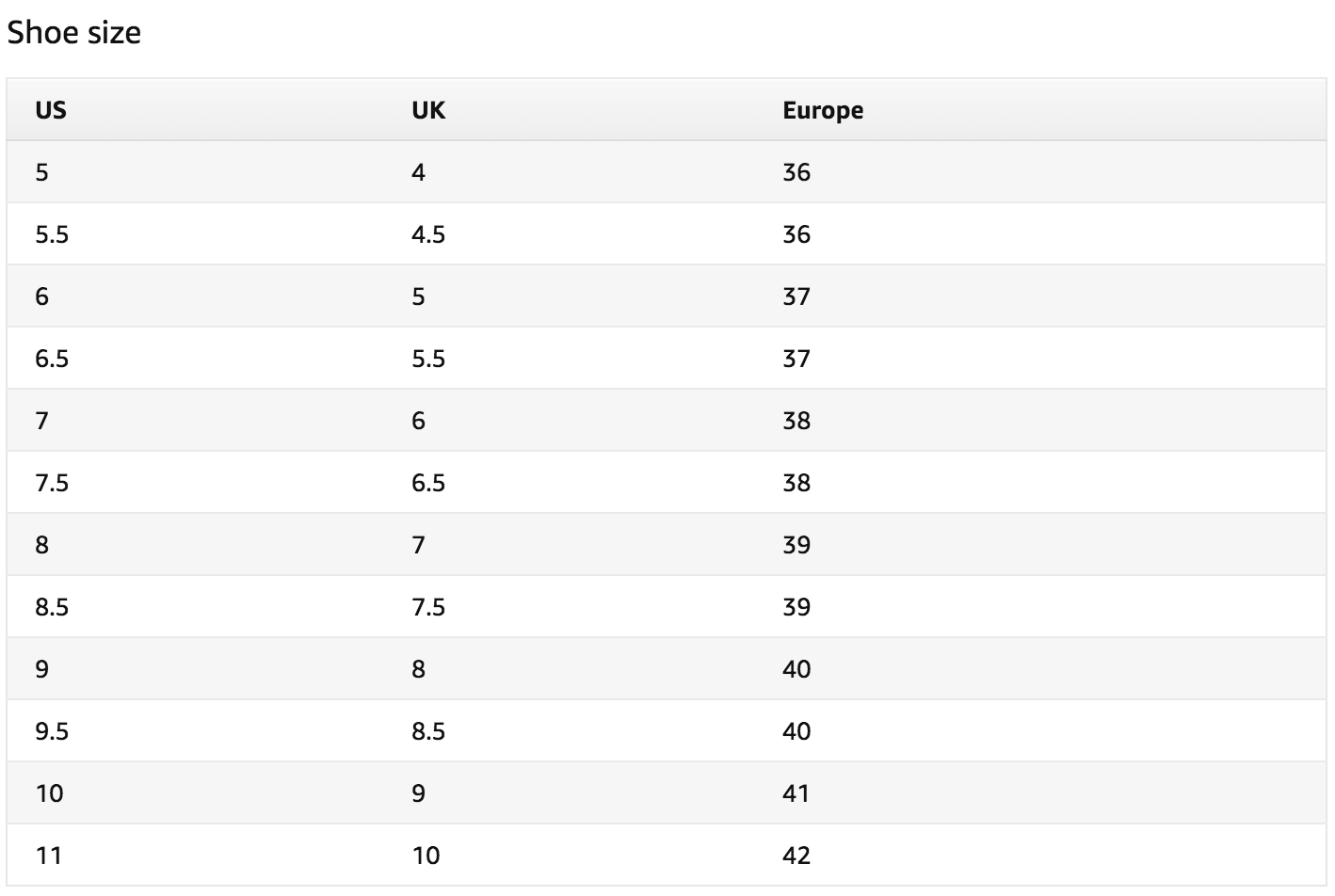This screenshot has width=1335, height=896.
Task: Click US size 5.5 cell
Action: (52, 234)
